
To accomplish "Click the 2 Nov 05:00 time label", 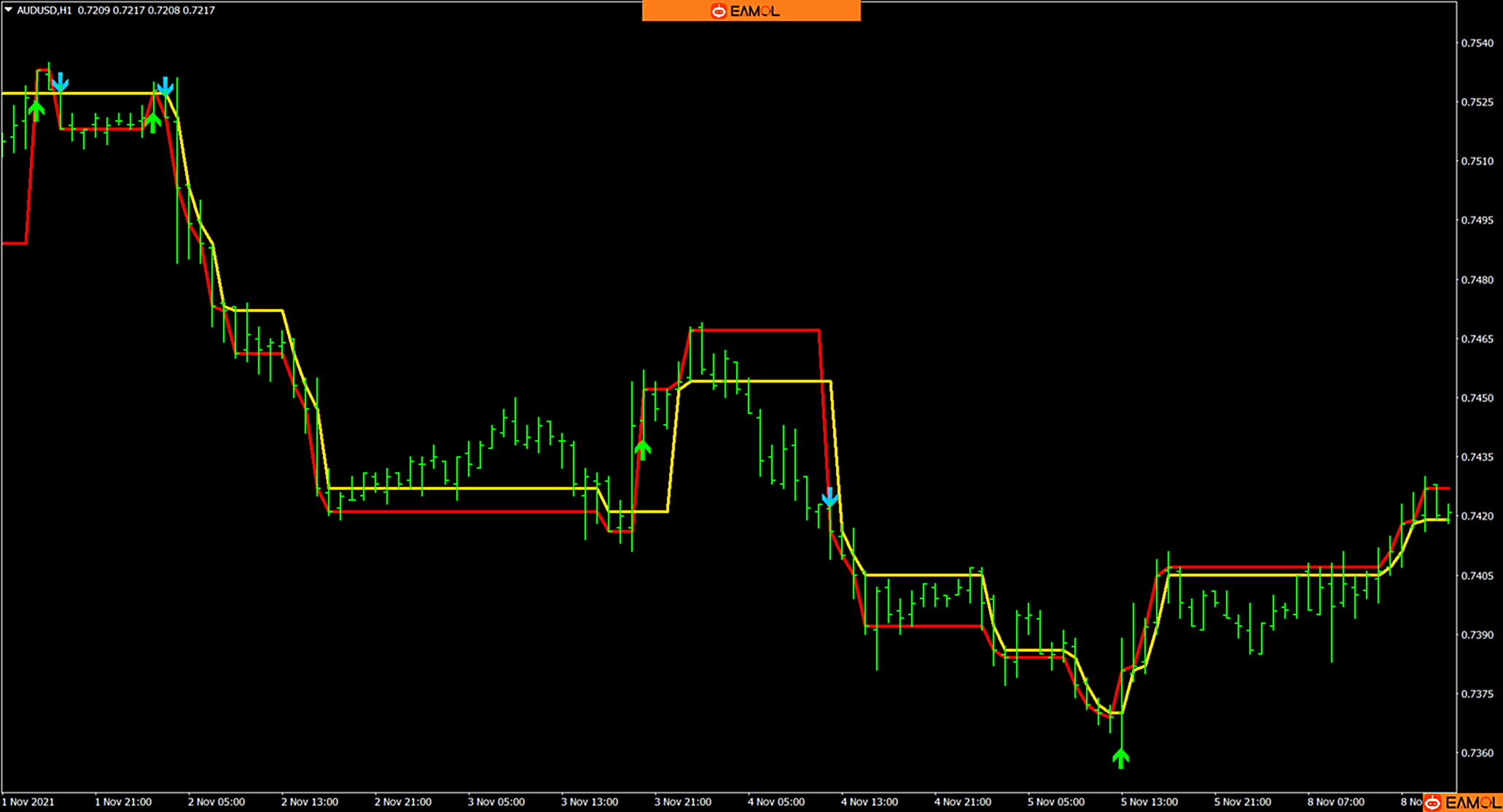I will pyautogui.click(x=216, y=802).
